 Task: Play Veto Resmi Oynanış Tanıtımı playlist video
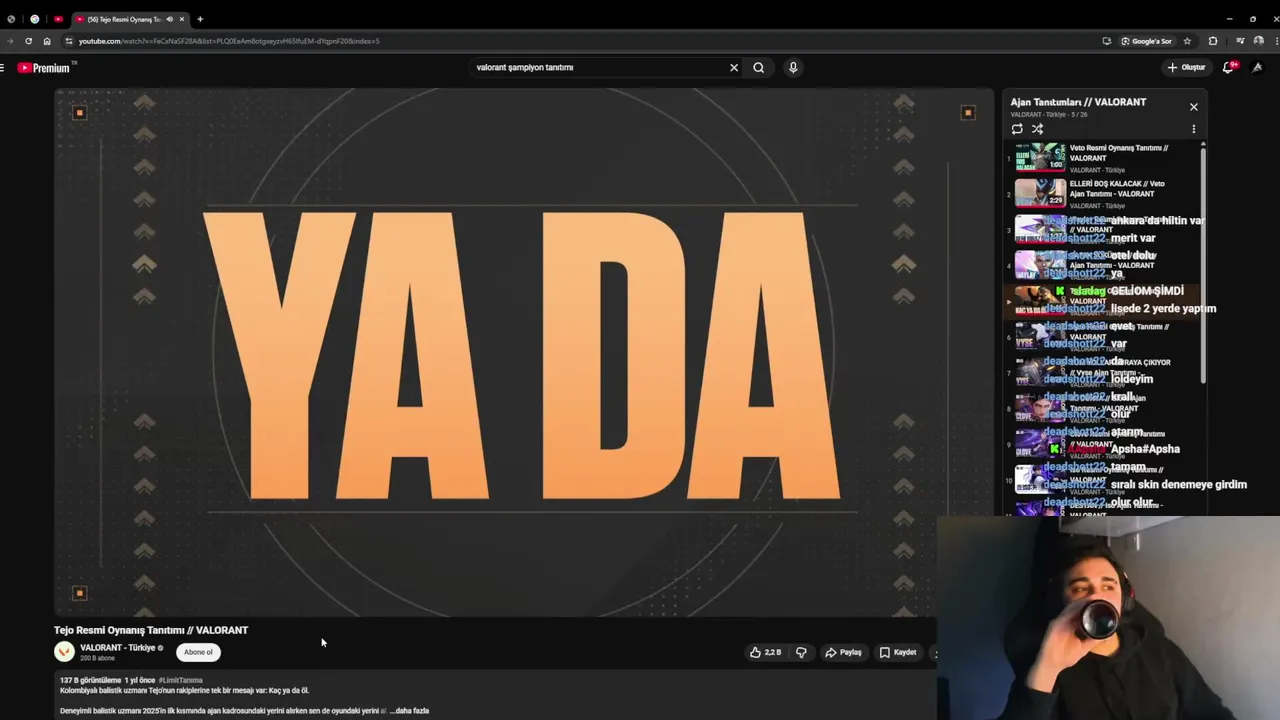point(1104,158)
